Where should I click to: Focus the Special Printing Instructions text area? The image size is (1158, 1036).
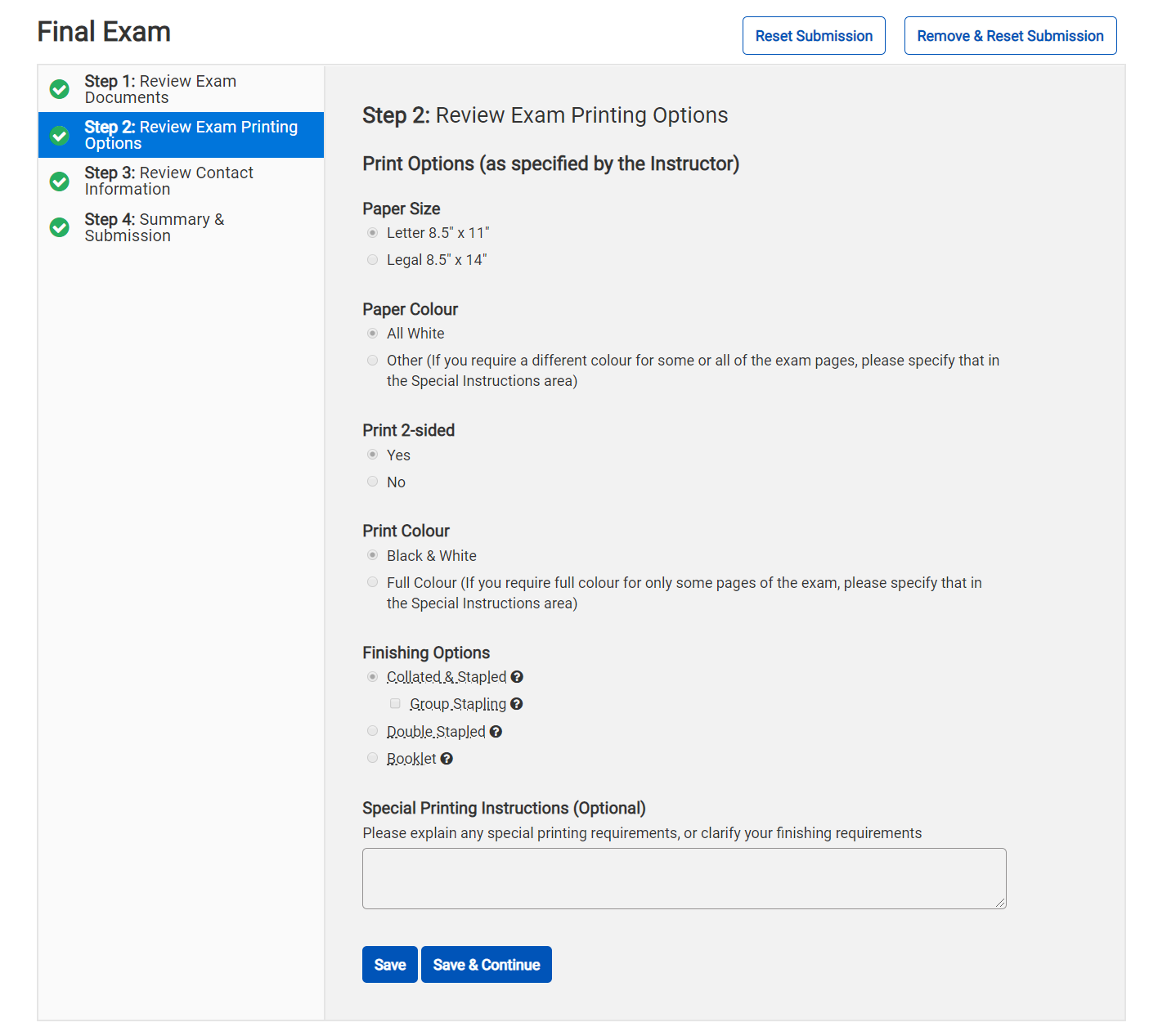pyautogui.click(x=684, y=878)
